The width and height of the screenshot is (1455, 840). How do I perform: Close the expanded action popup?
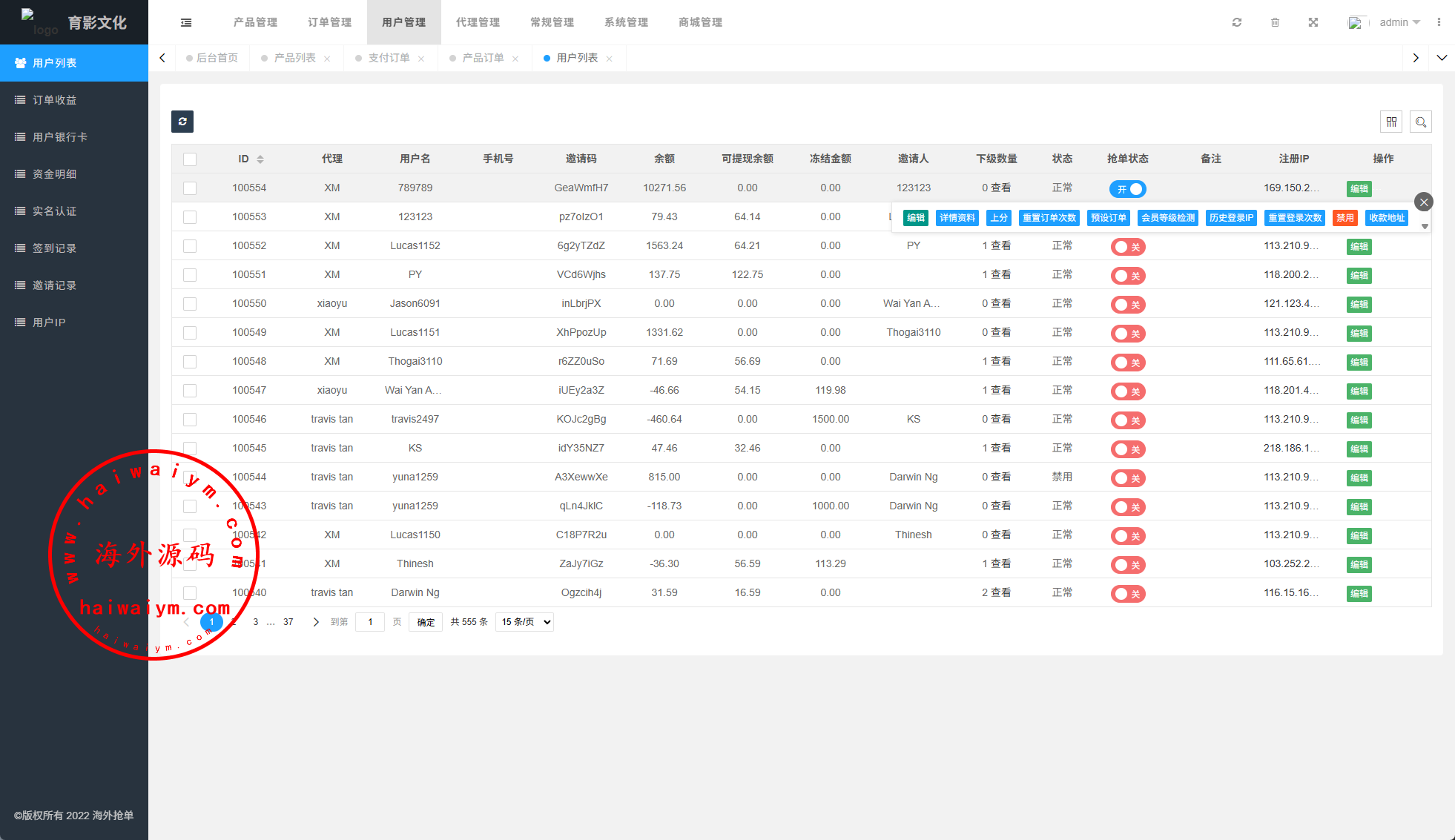click(1424, 202)
